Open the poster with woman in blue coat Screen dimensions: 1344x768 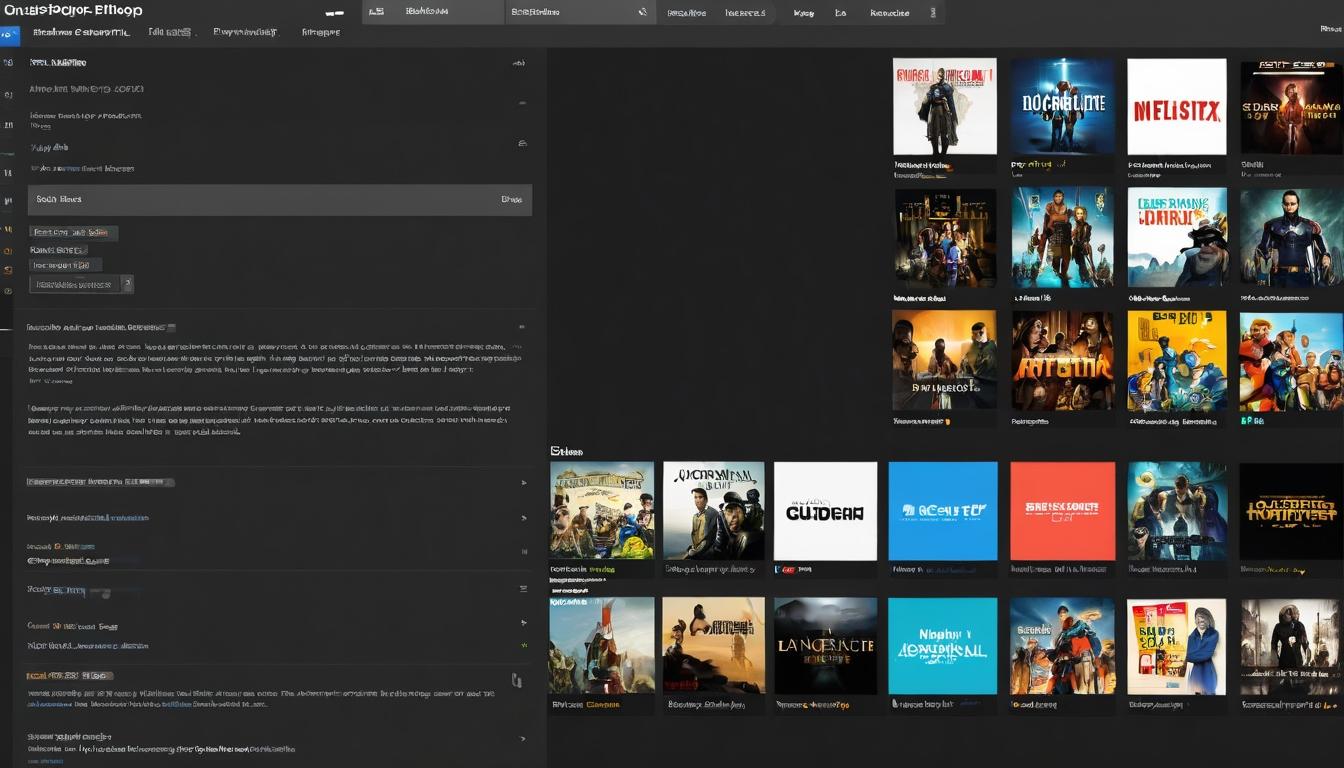1176,646
